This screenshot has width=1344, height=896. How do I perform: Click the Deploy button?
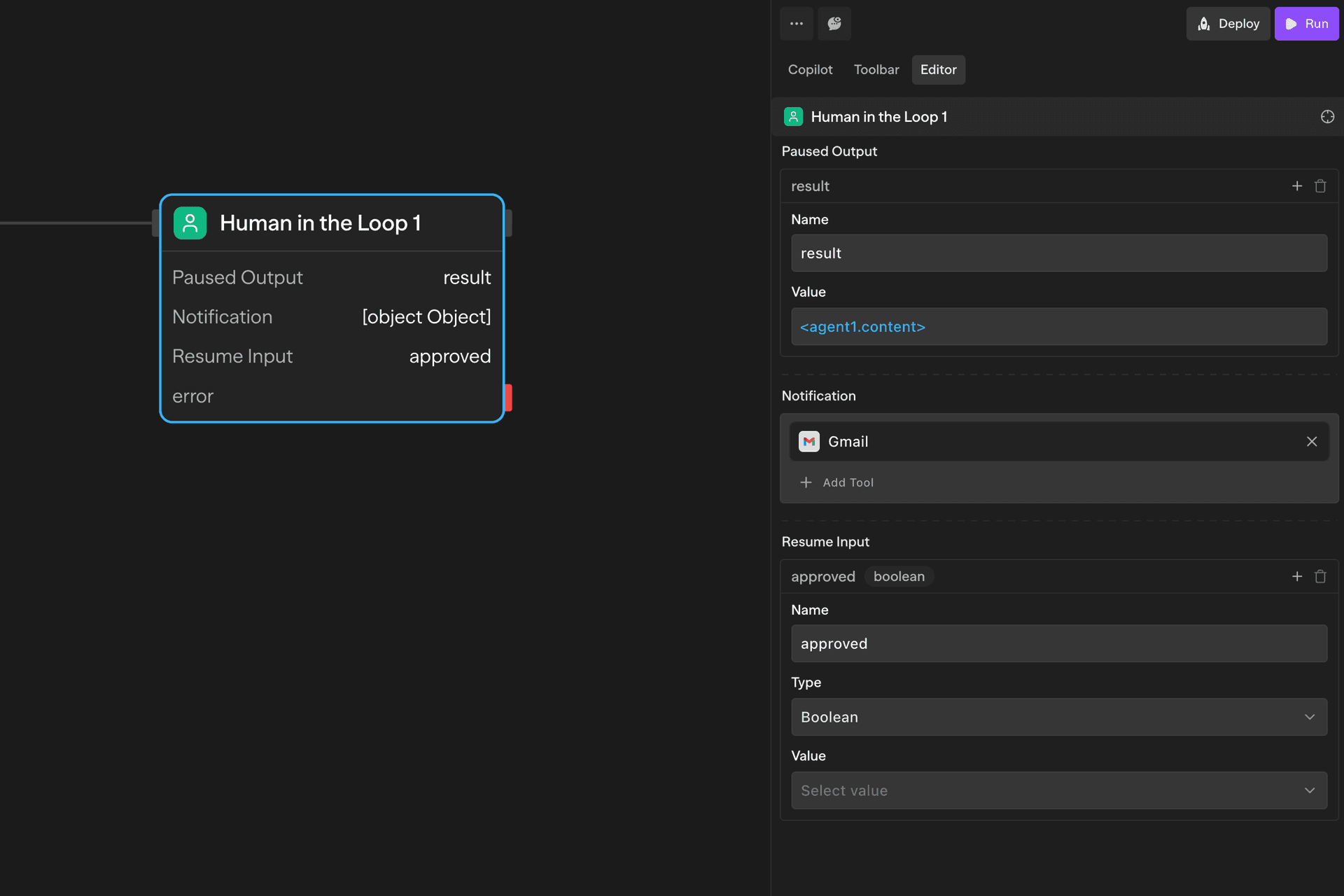[x=1228, y=23]
